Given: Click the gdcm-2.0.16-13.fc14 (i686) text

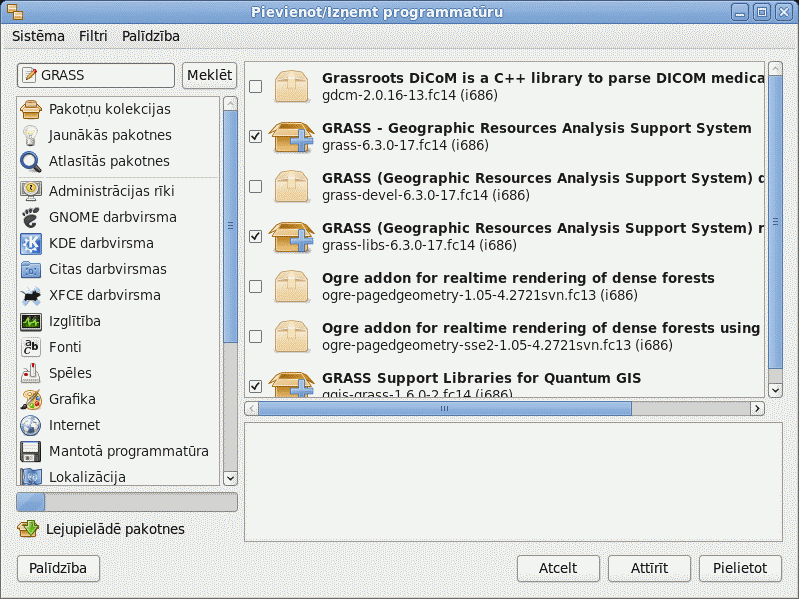Looking at the screenshot, I should click(x=410, y=95).
